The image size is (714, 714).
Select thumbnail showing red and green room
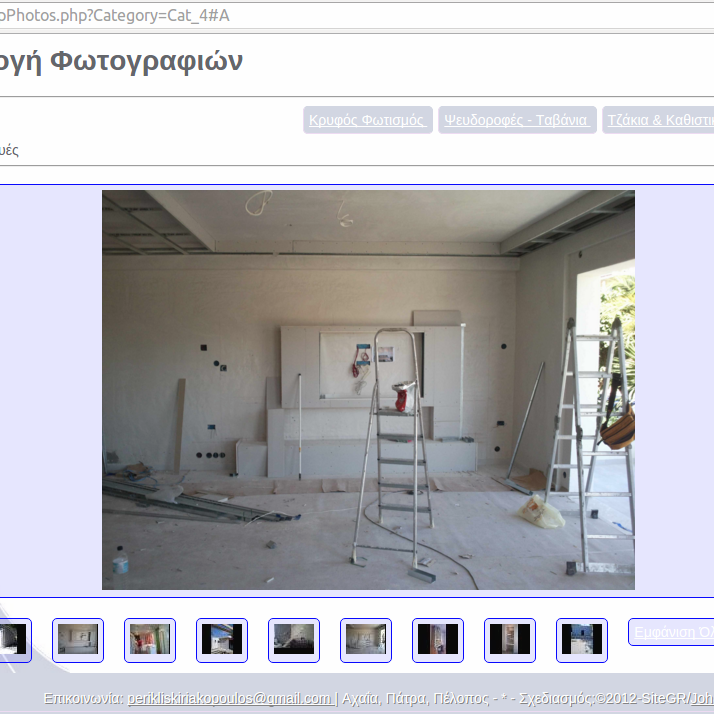[x=150, y=640]
